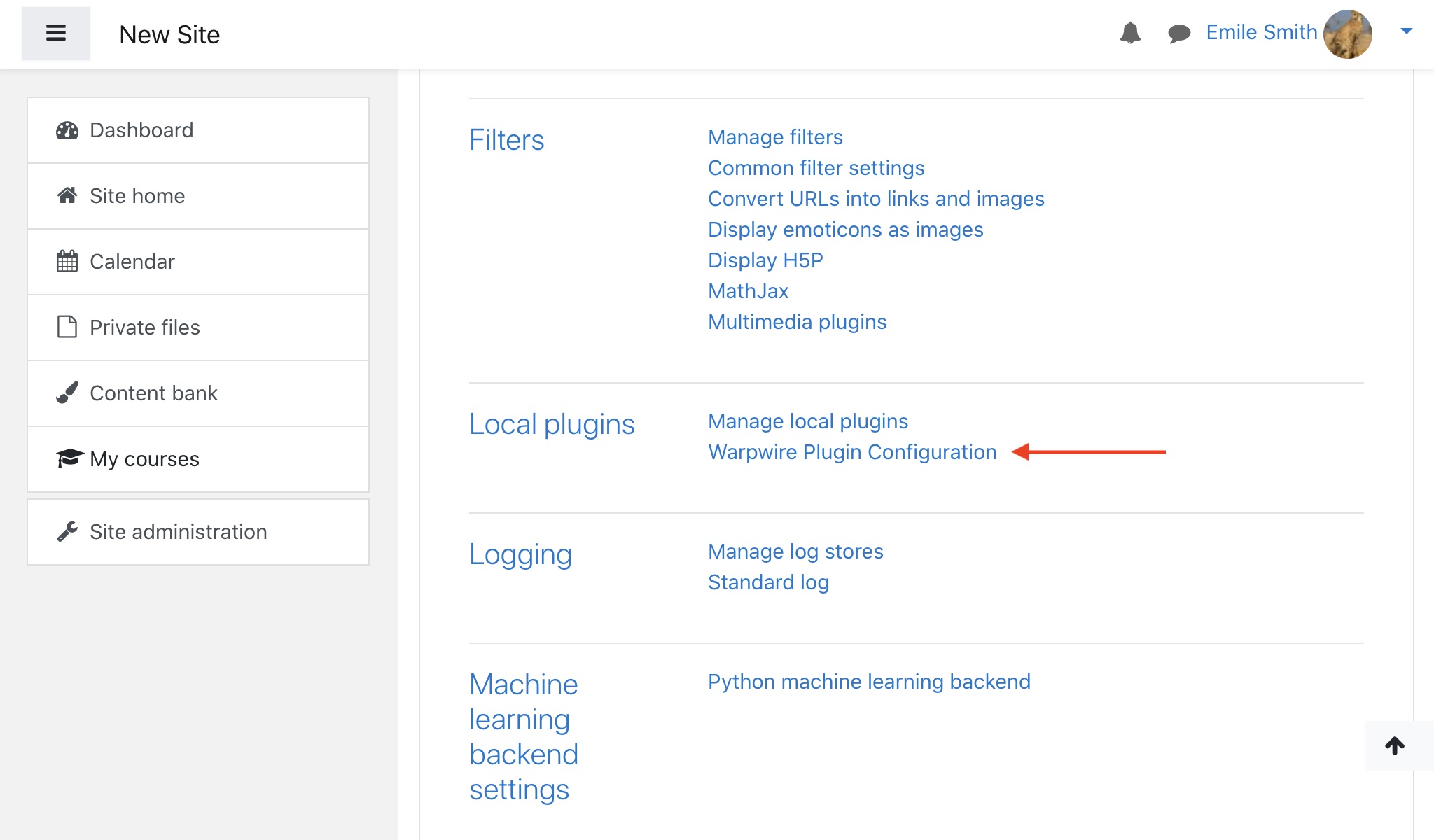The image size is (1434, 840).
Task: Click the Content bank paintbrush icon
Action: coord(67,393)
